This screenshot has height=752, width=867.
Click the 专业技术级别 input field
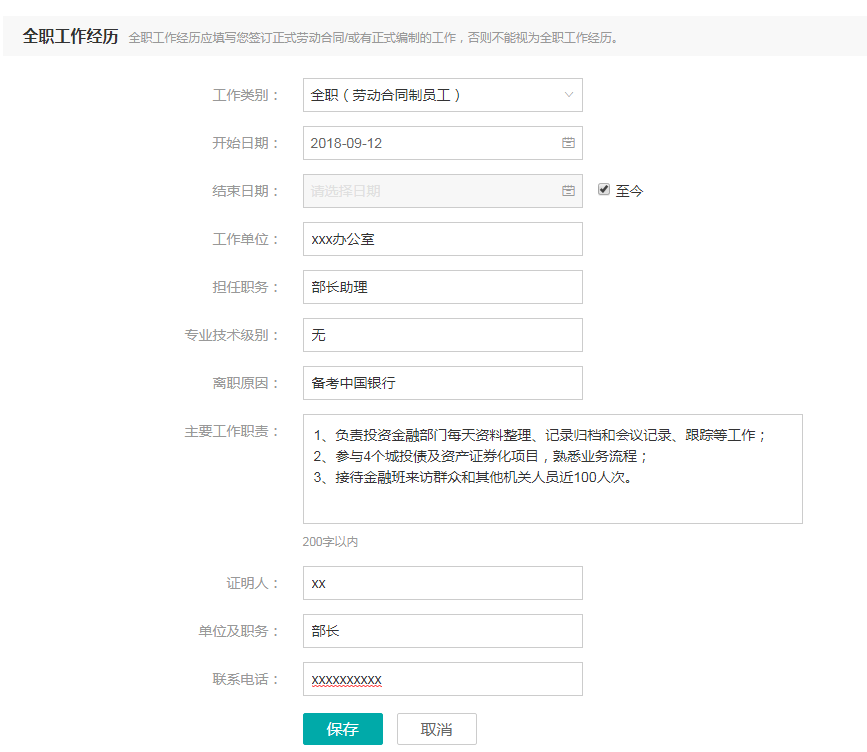pyautogui.click(x=442, y=335)
